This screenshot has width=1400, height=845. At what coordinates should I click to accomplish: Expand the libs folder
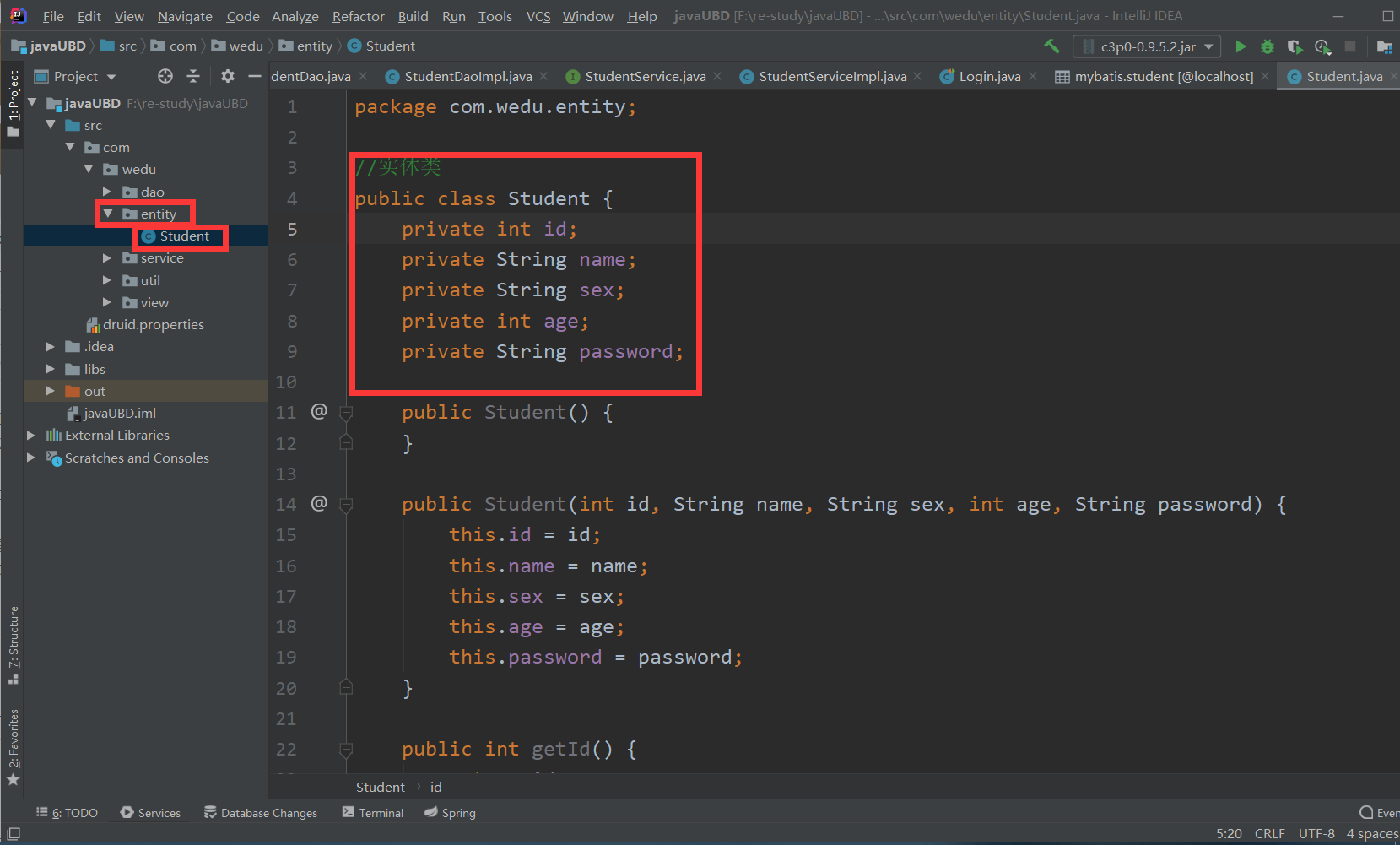tap(51, 369)
